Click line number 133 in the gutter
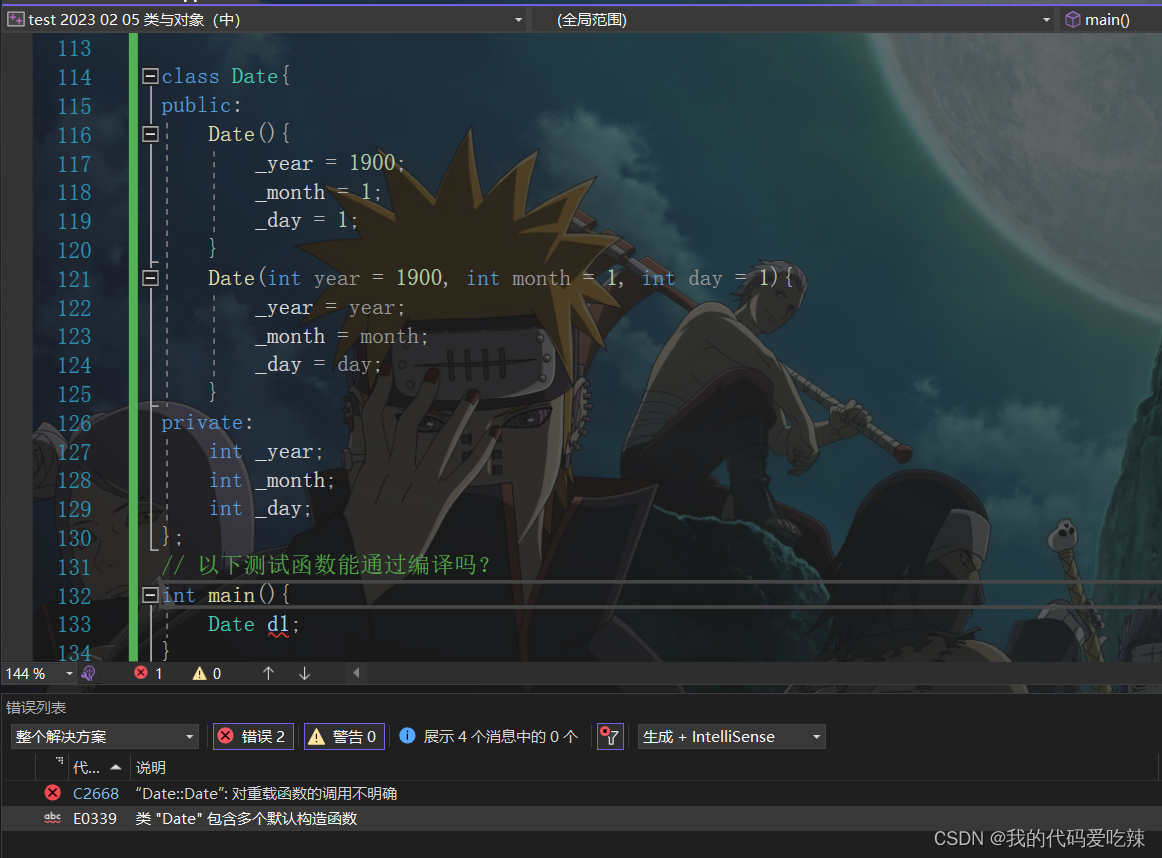 coord(74,625)
